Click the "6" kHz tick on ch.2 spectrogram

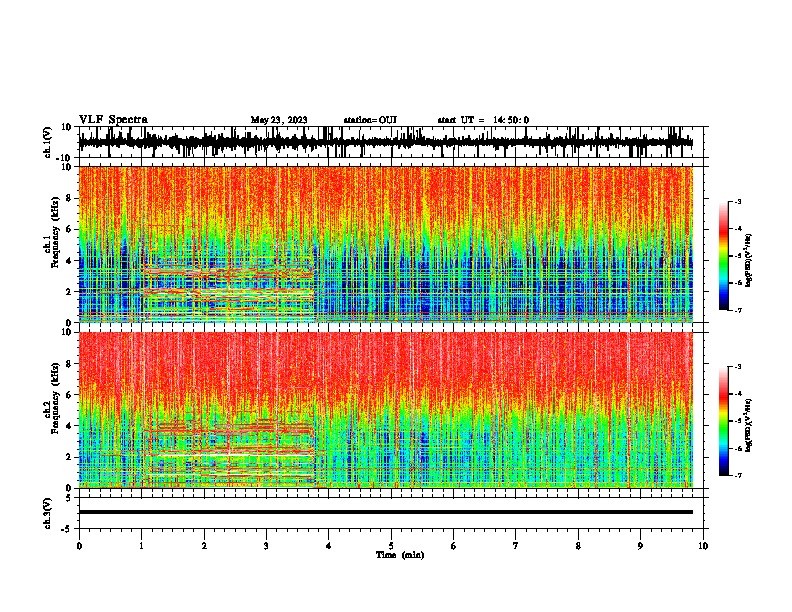[x=69, y=394]
